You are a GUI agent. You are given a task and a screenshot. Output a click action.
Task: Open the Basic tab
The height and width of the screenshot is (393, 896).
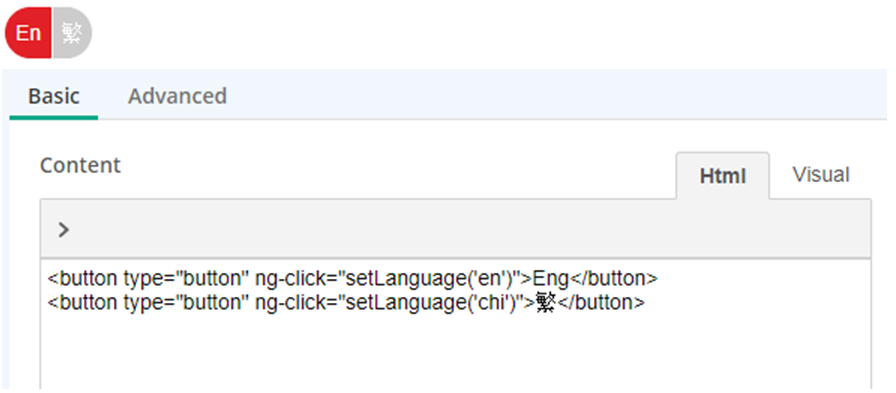click(x=54, y=96)
